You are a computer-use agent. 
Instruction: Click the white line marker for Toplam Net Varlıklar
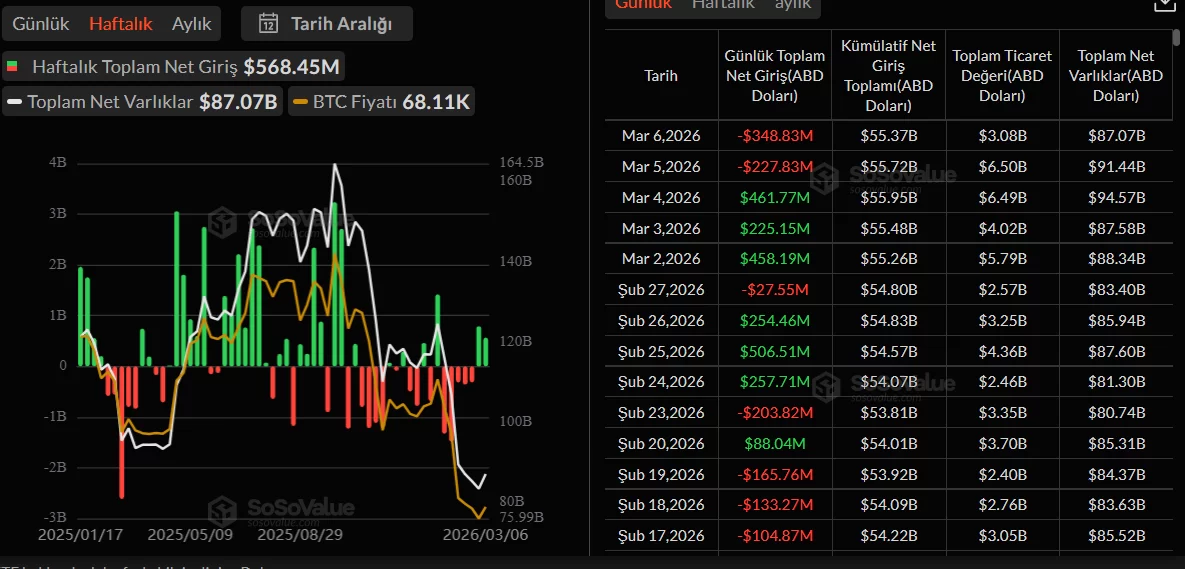point(14,102)
